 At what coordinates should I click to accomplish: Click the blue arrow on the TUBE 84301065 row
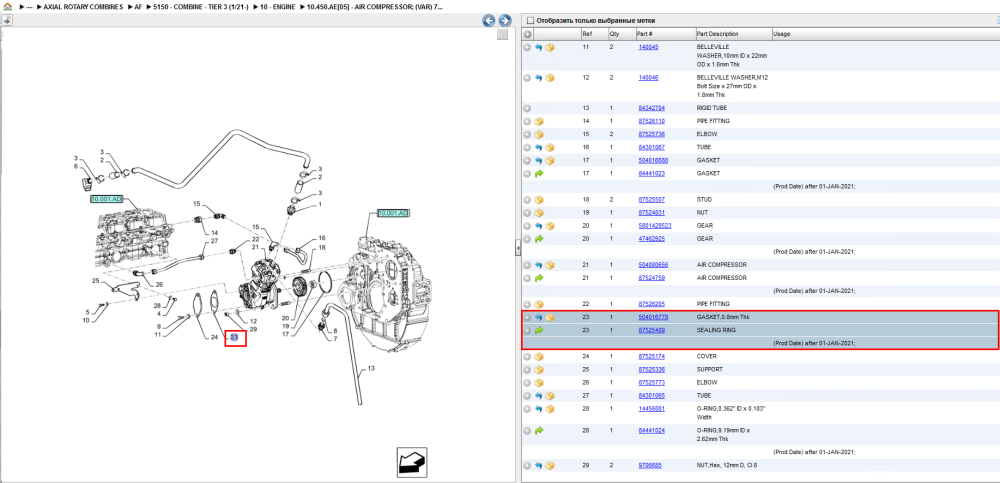click(538, 396)
